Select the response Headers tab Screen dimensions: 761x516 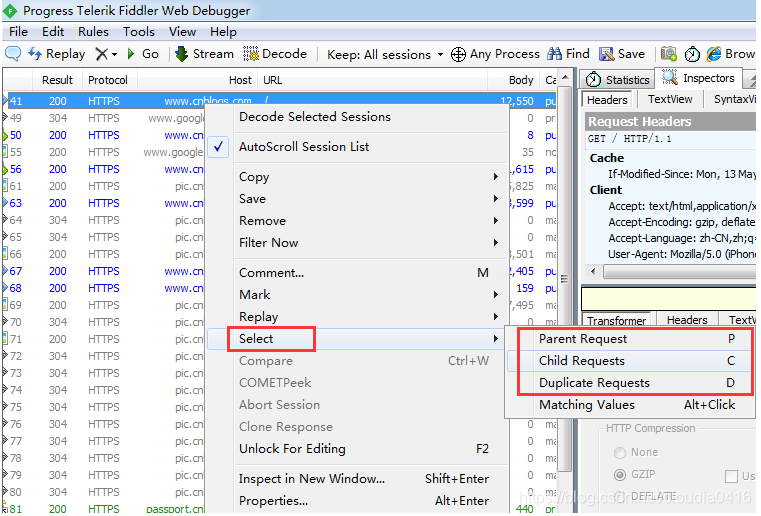pyautogui.click(x=687, y=320)
